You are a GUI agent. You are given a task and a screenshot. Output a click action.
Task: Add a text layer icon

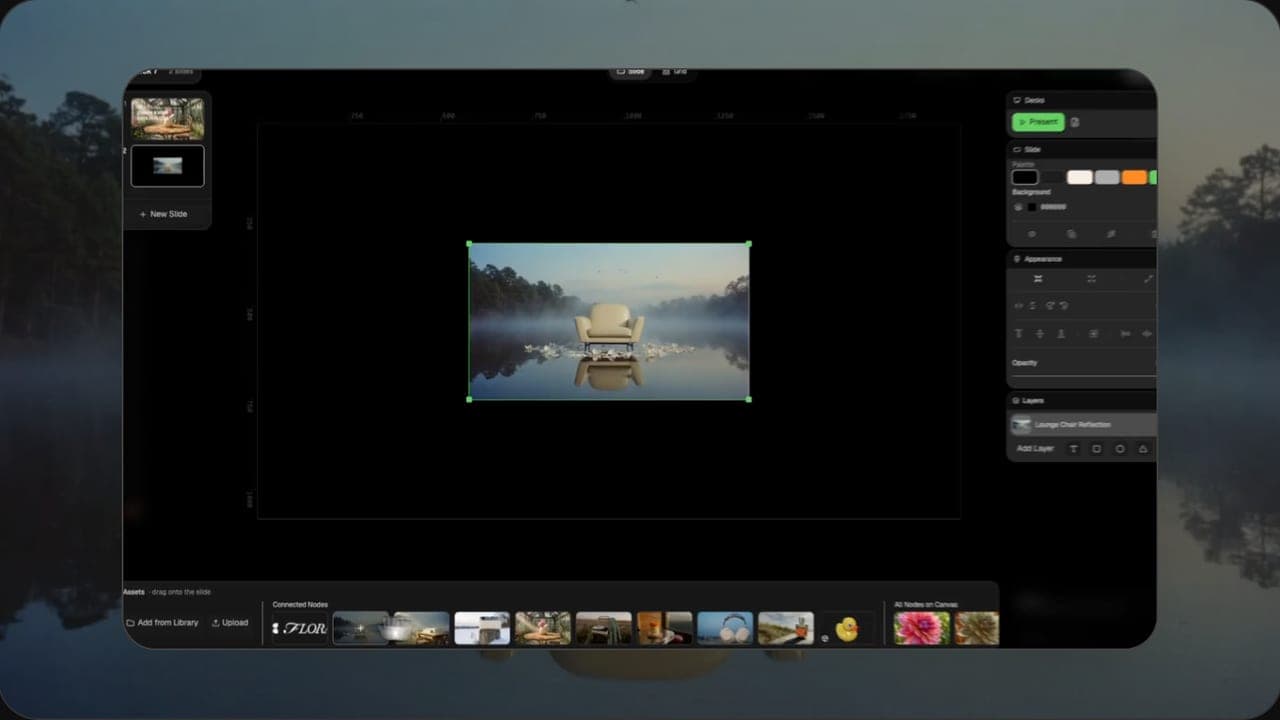coord(1074,449)
